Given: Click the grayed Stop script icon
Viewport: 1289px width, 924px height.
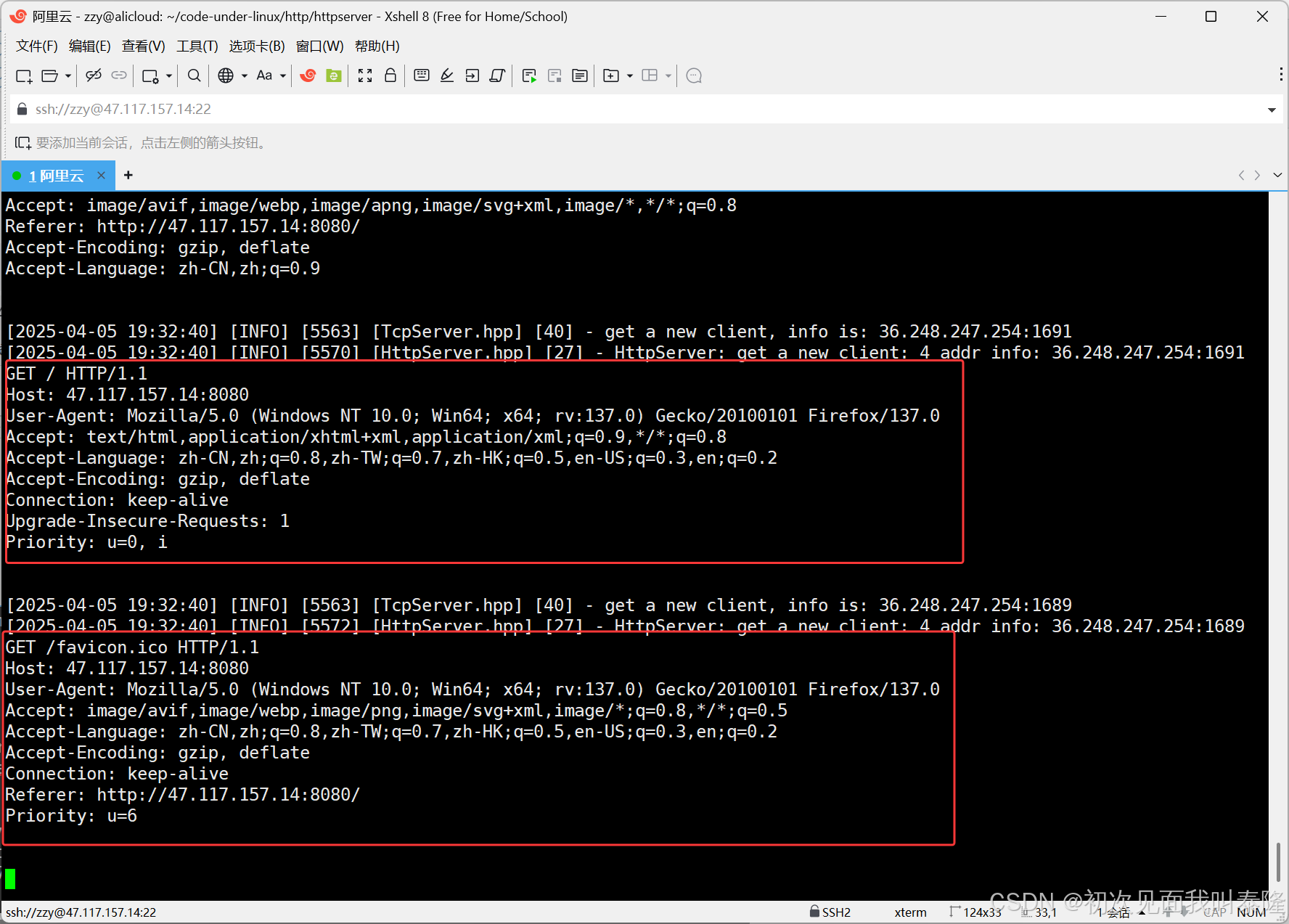Looking at the screenshot, I should point(555,75).
